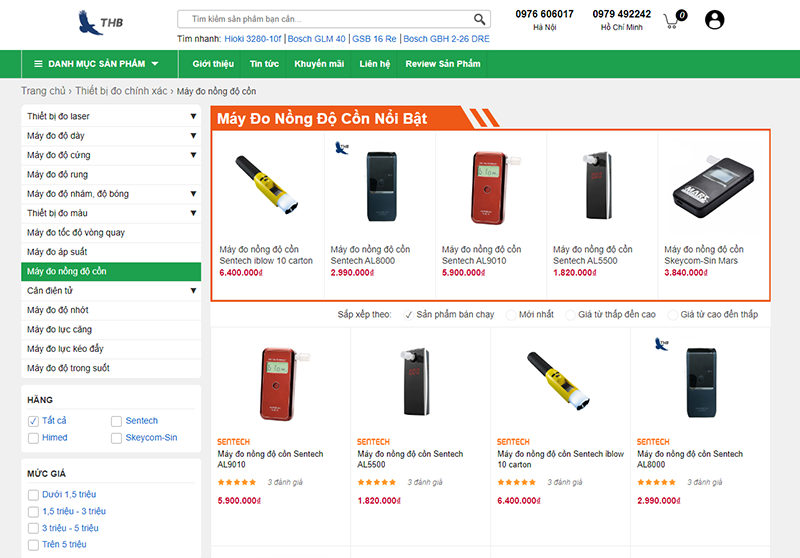Click Sentech AL8000 image in featured row

(x=381, y=187)
